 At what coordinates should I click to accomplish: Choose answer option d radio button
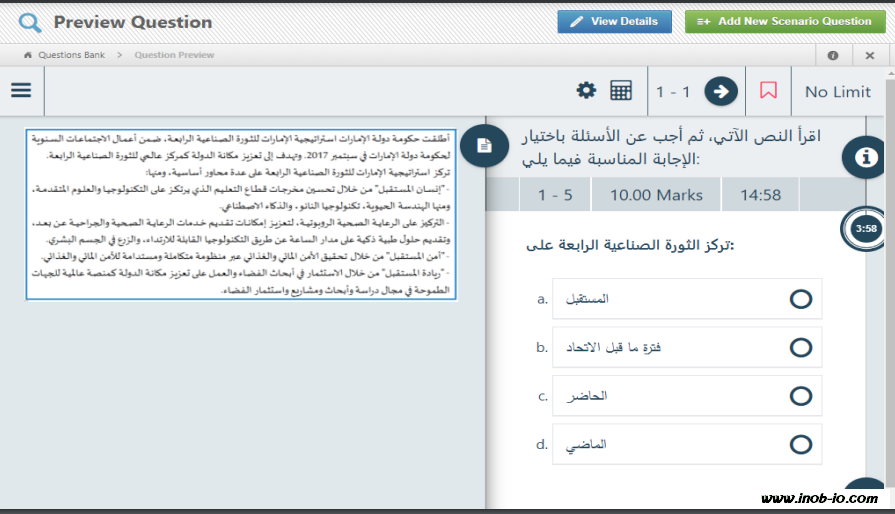coord(800,444)
